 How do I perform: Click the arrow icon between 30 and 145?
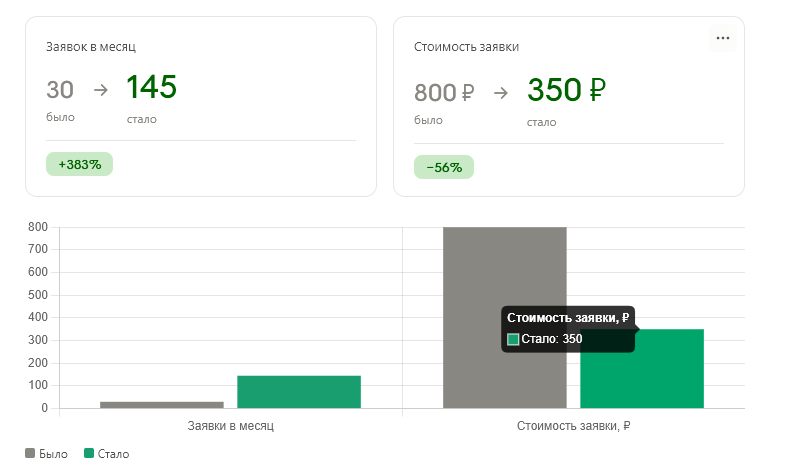coord(101,90)
